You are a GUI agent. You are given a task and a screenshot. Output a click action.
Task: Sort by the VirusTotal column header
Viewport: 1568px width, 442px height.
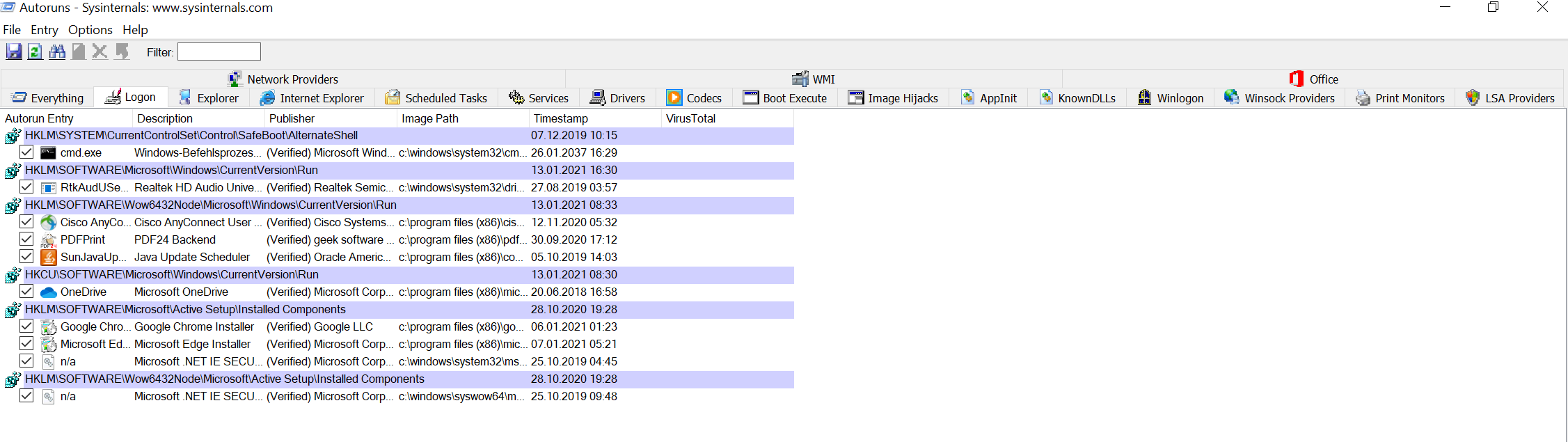[x=728, y=118]
